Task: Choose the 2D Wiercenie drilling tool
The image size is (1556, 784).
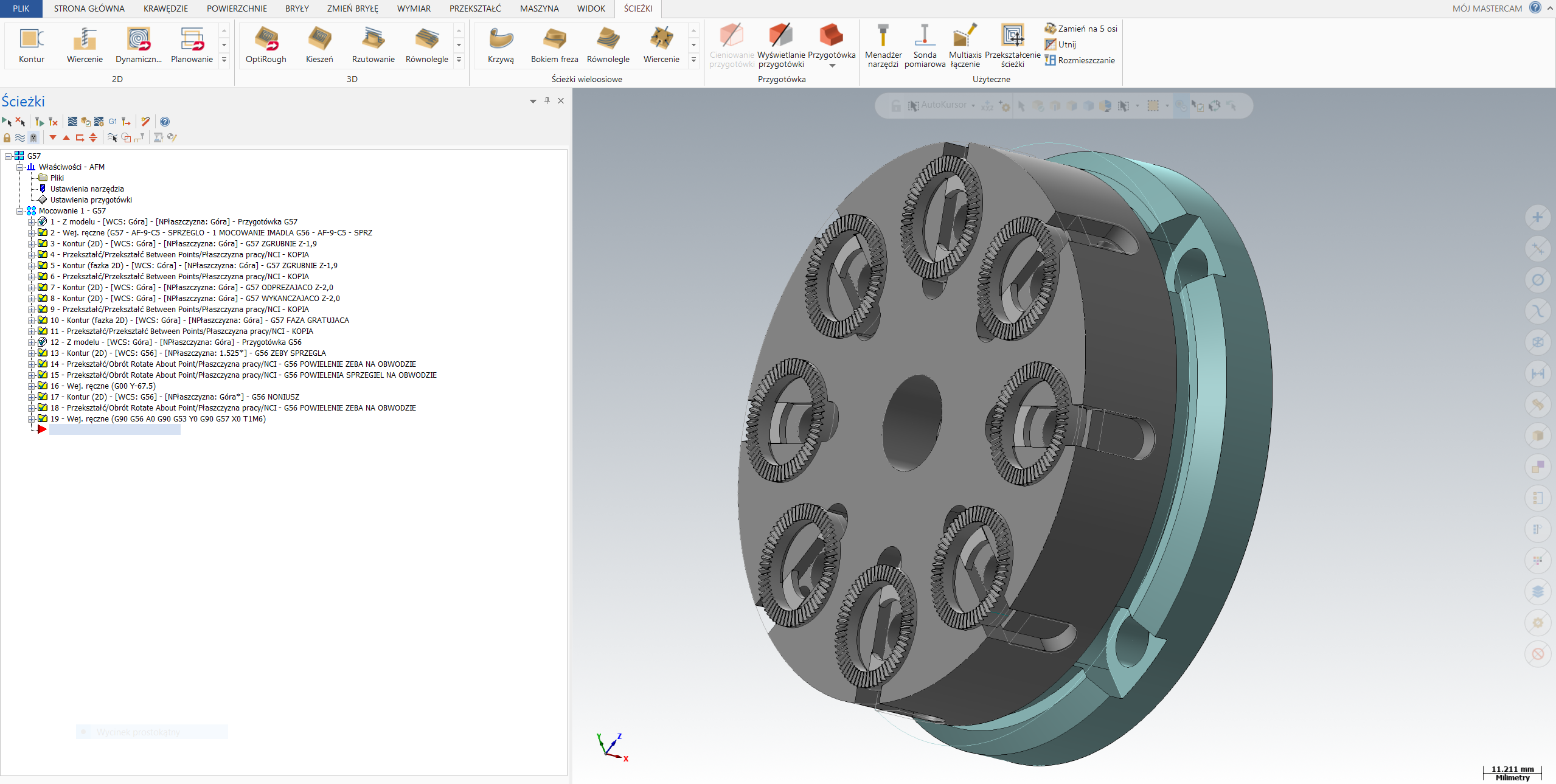Action: (85, 45)
